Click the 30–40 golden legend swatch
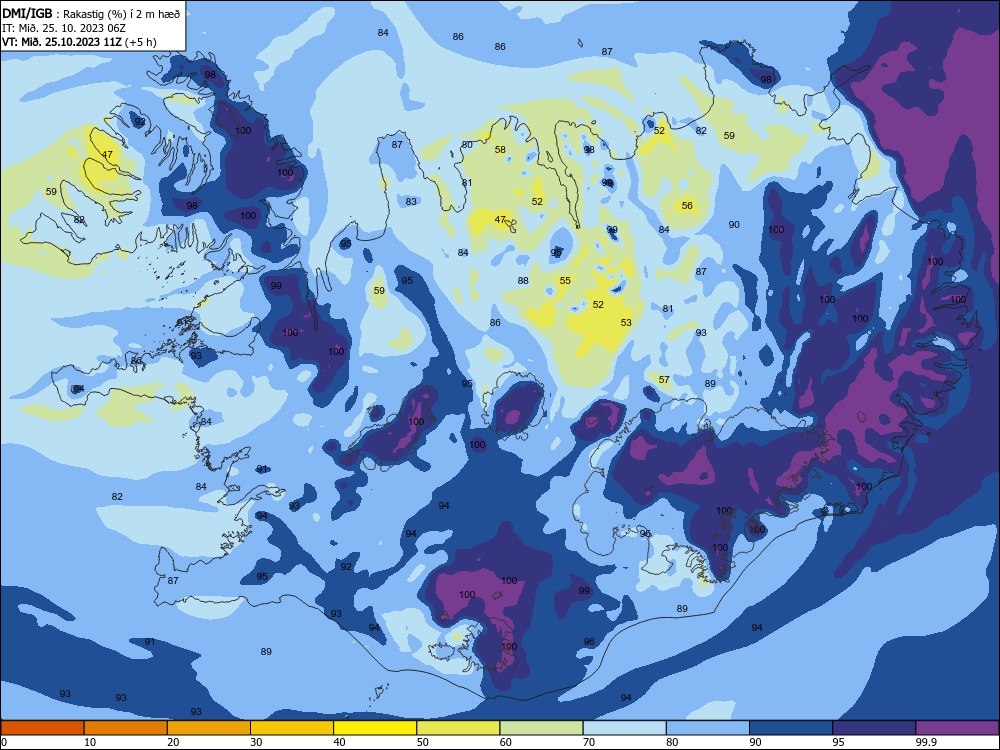The image size is (1000, 750). point(292,728)
